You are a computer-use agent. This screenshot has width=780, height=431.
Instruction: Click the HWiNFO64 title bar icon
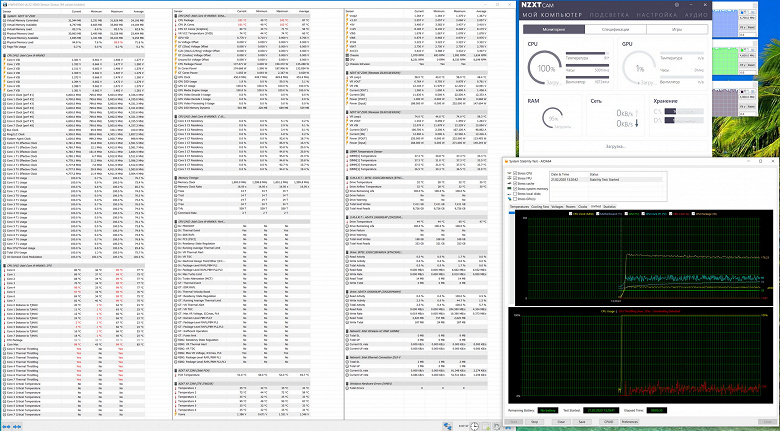coord(5,4)
